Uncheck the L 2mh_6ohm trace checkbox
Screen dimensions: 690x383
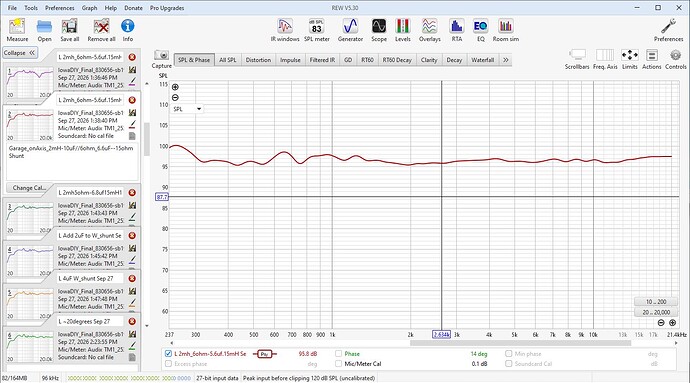168,354
